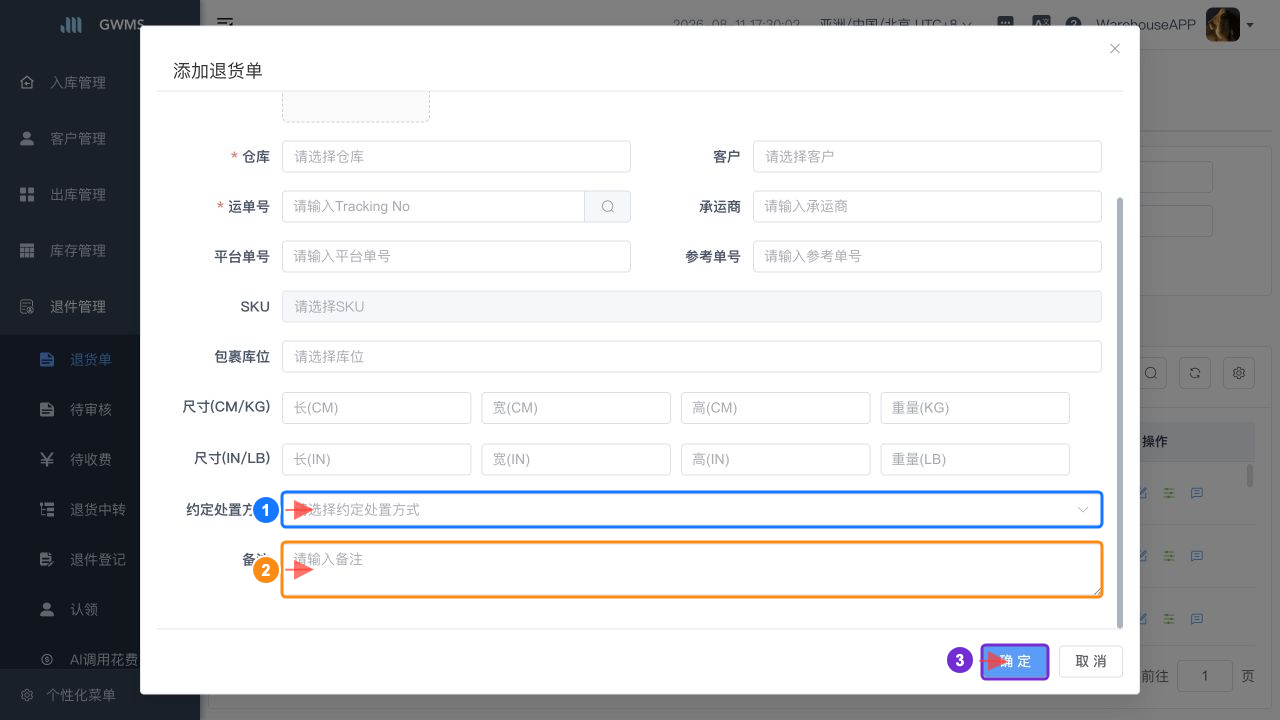This screenshot has height=720, width=1280.
Task: Close the 添加退货单 dialog with the X
Action: point(1115,48)
